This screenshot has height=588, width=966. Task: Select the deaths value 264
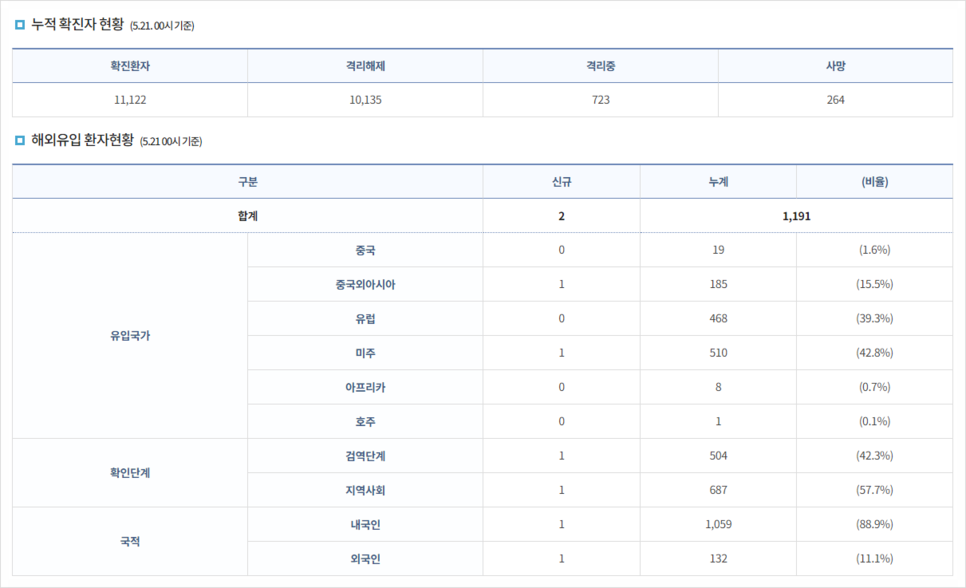(835, 100)
